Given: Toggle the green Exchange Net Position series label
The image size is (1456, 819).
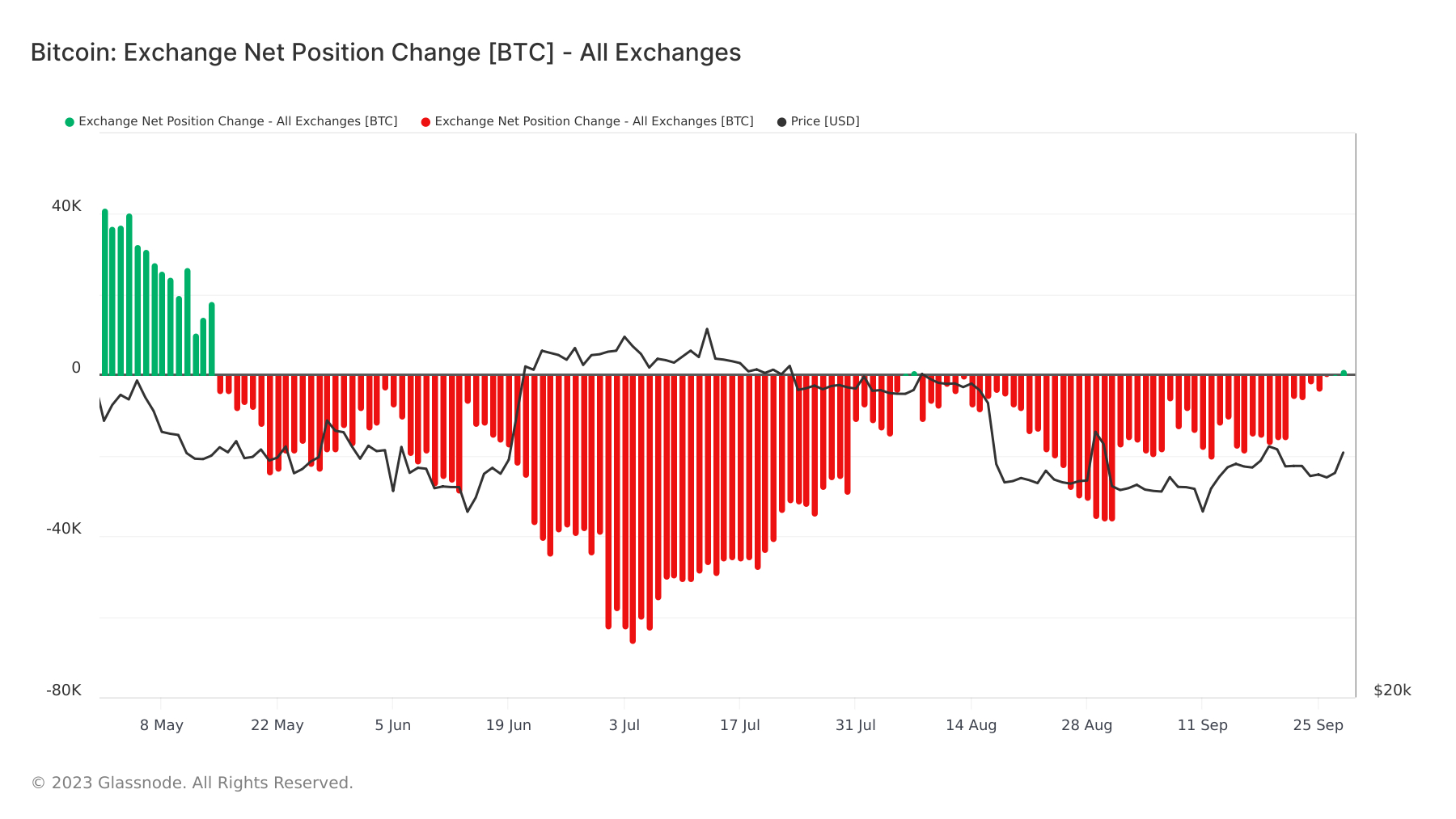Looking at the screenshot, I should coord(238,121).
